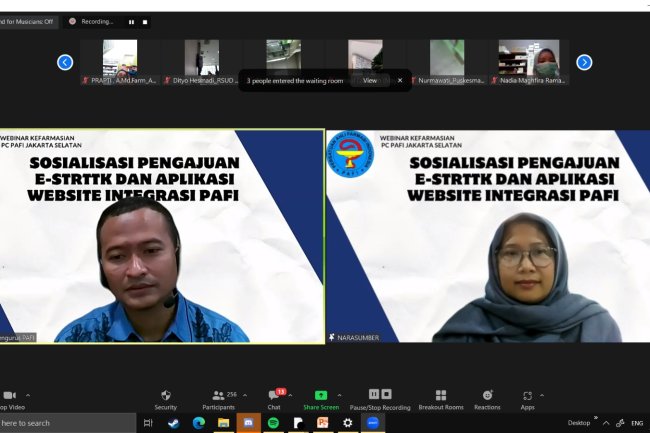Toggle Stop Video camera button
Screen dimensions: 650x433
[10, 400]
